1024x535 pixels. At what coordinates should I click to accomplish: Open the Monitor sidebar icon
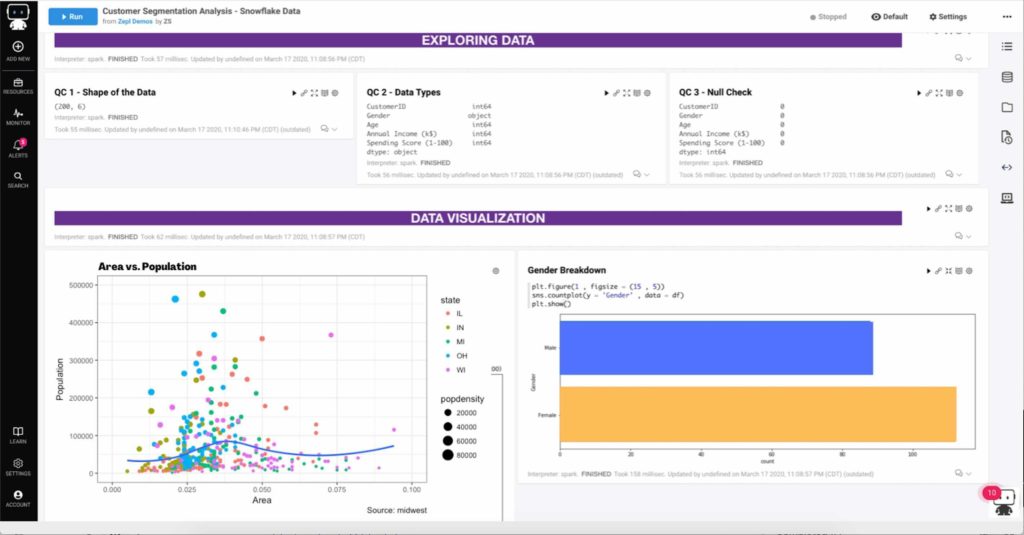18,117
